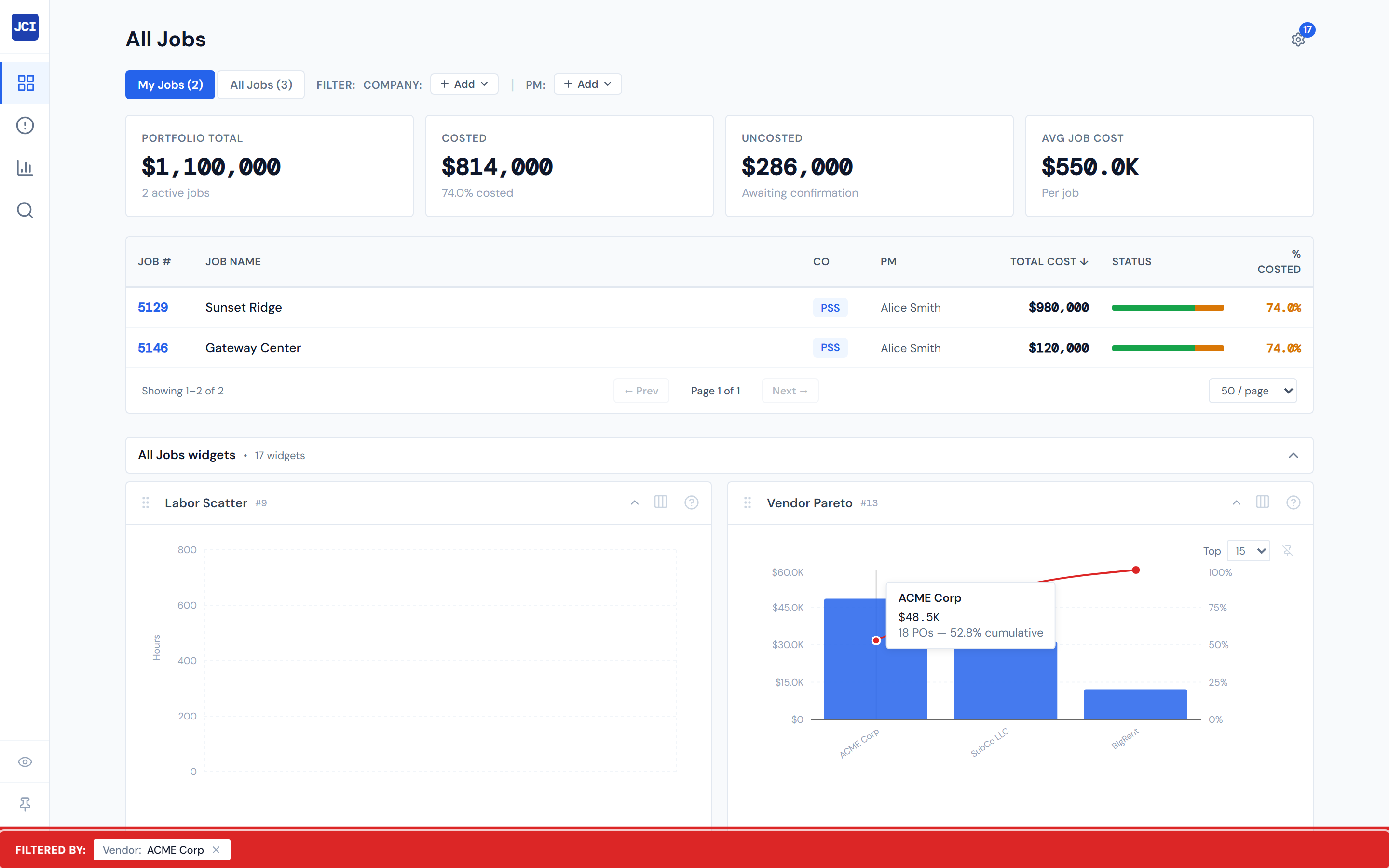Grab the Vendor Pareto drag handle icon

click(x=747, y=502)
